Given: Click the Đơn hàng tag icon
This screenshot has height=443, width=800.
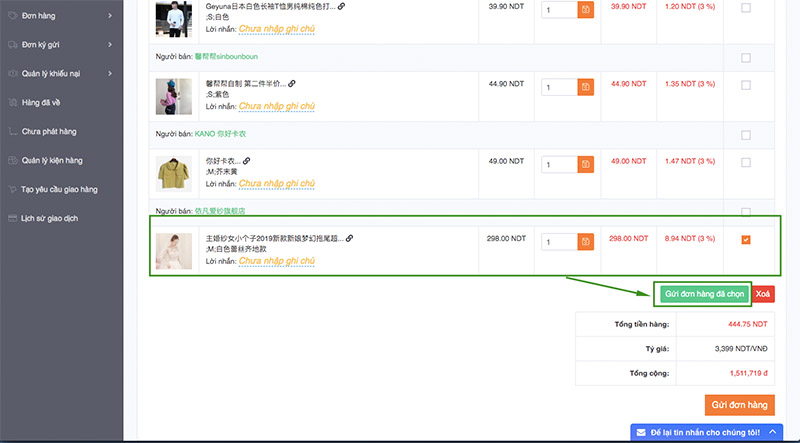Looking at the screenshot, I should click(x=13, y=16).
